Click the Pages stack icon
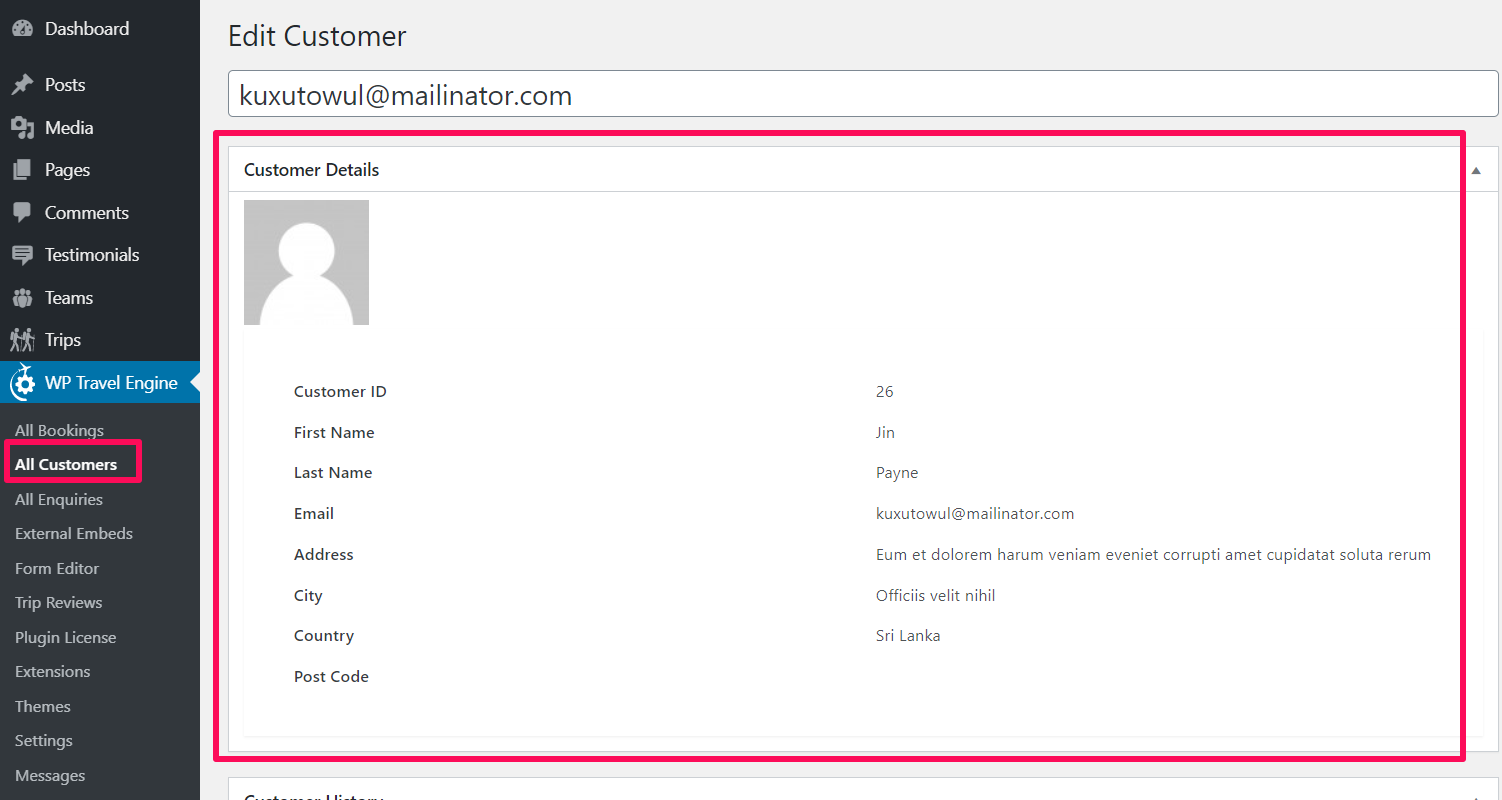This screenshot has height=800, width=1502. (x=22, y=170)
